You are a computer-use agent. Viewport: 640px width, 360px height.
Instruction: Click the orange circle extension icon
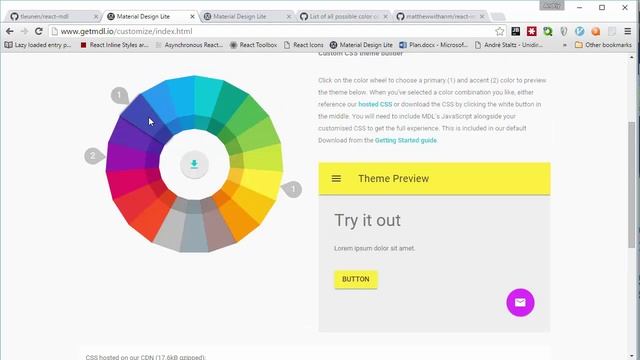point(596,31)
